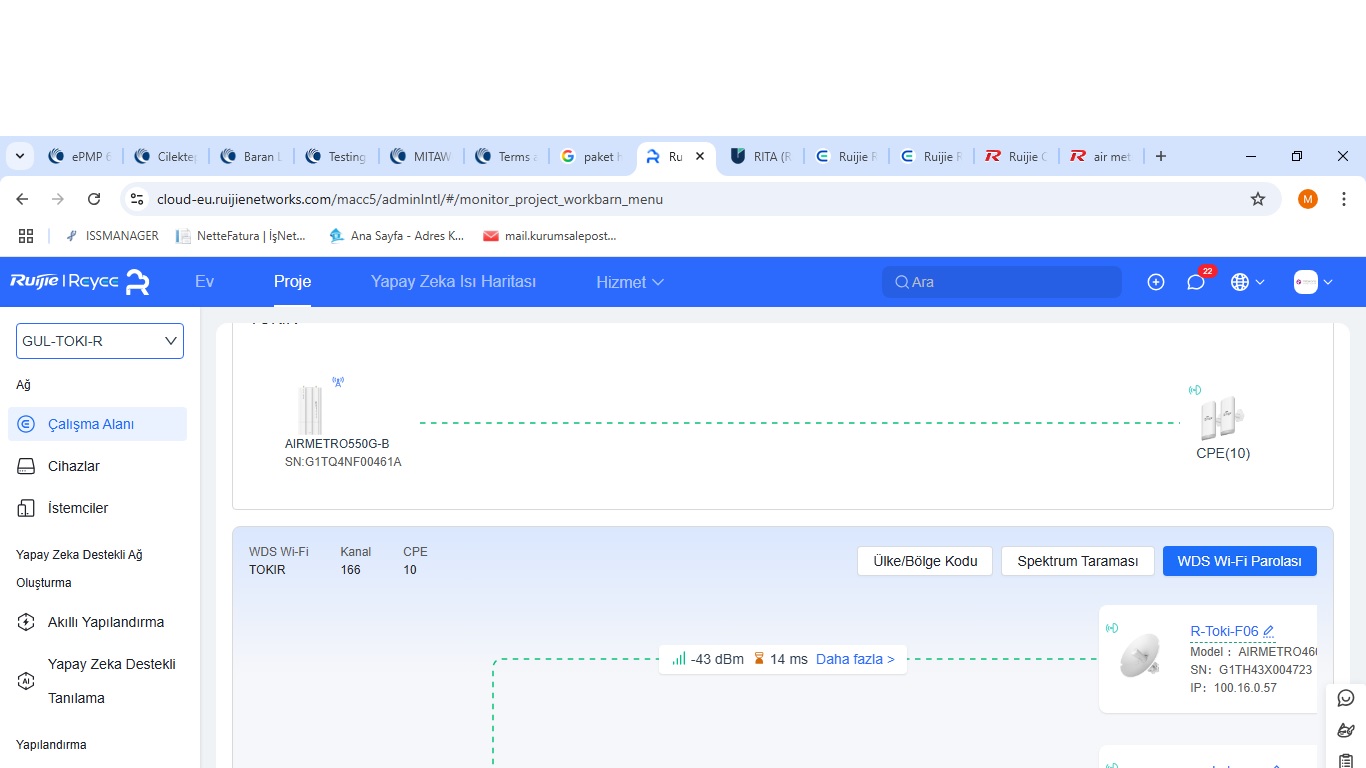
Task: Open a new browser tab
Action: (x=1161, y=157)
